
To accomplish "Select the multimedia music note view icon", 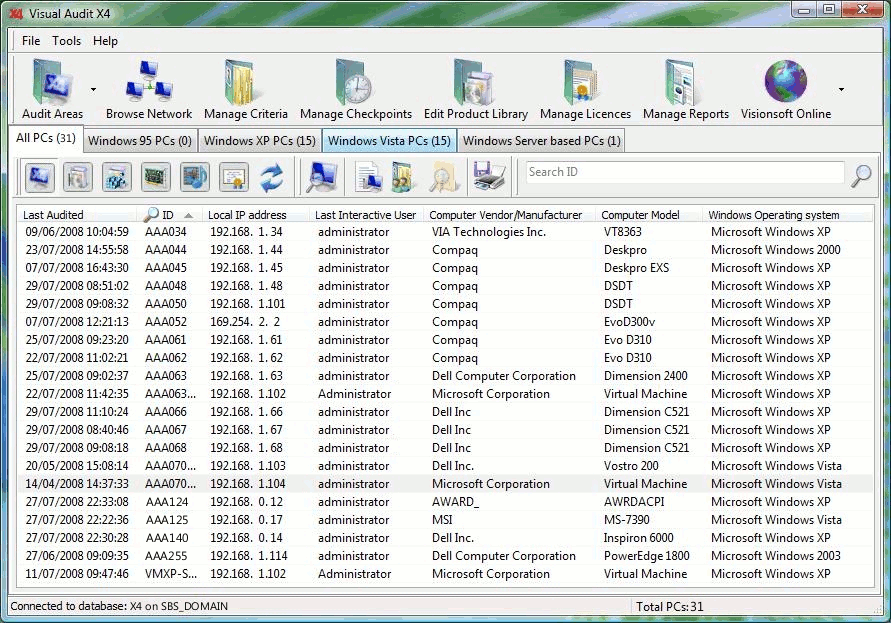I will tap(194, 177).
